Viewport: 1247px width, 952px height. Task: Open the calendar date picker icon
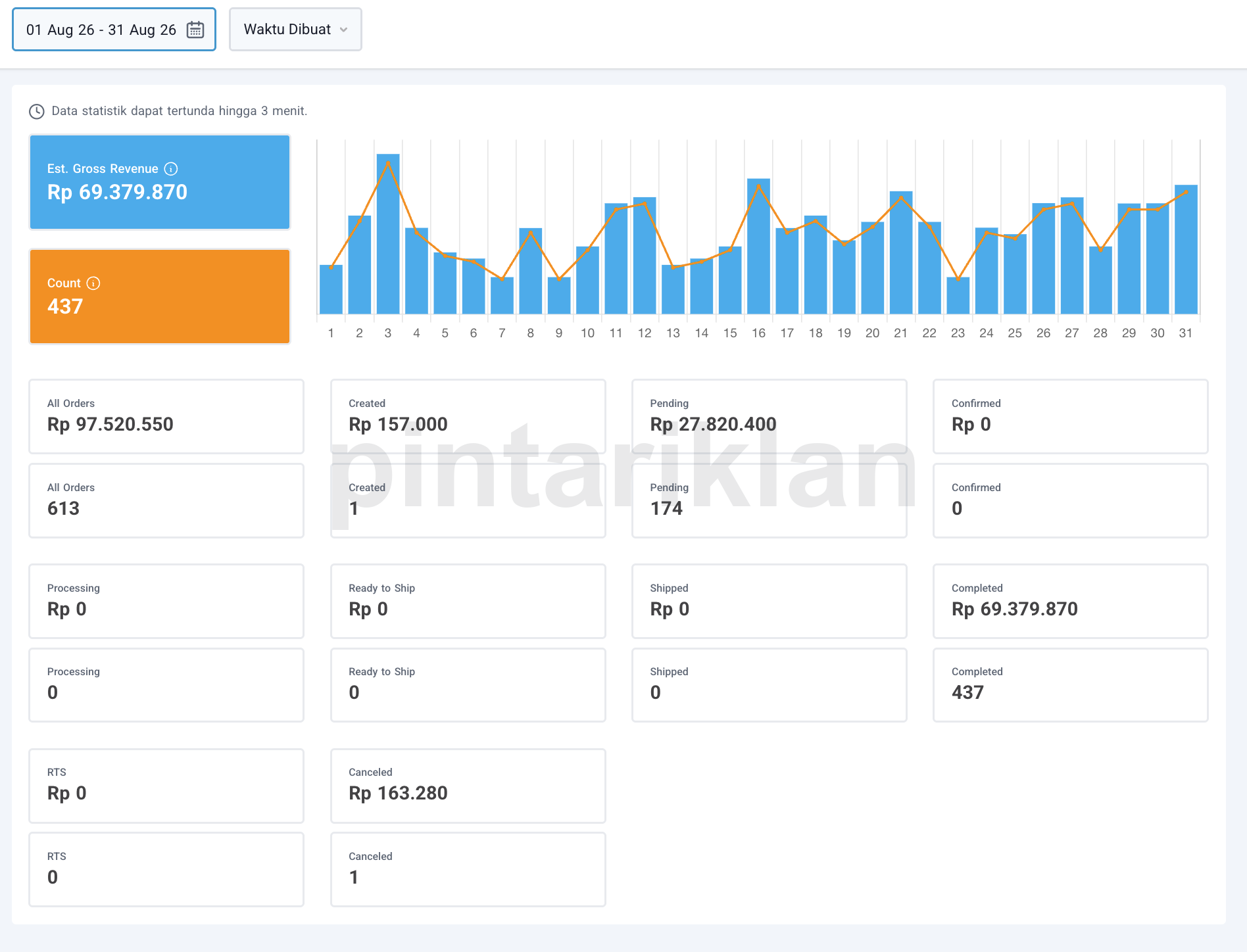click(x=195, y=30)
